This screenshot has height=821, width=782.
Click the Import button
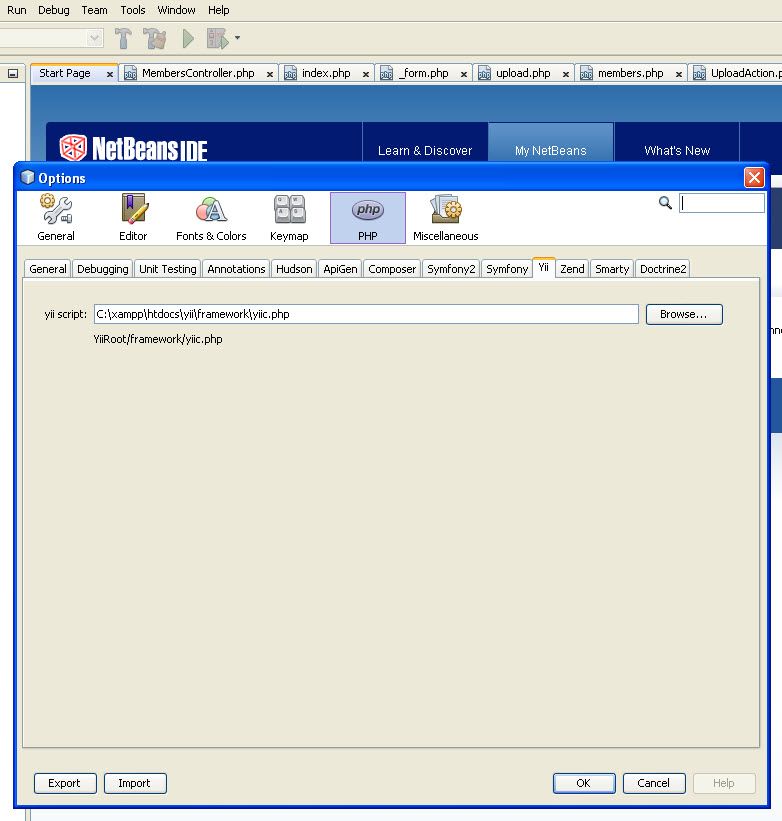point(135,783)
